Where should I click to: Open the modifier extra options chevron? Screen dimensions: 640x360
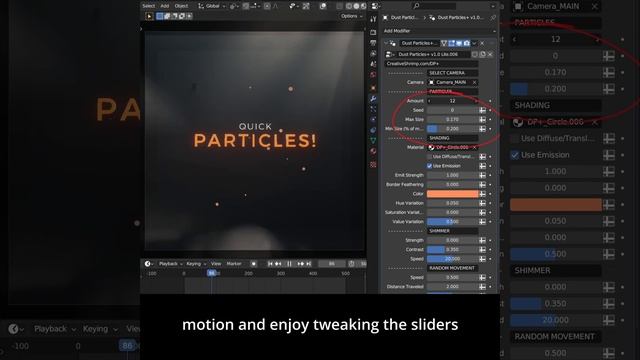[474, 43]
